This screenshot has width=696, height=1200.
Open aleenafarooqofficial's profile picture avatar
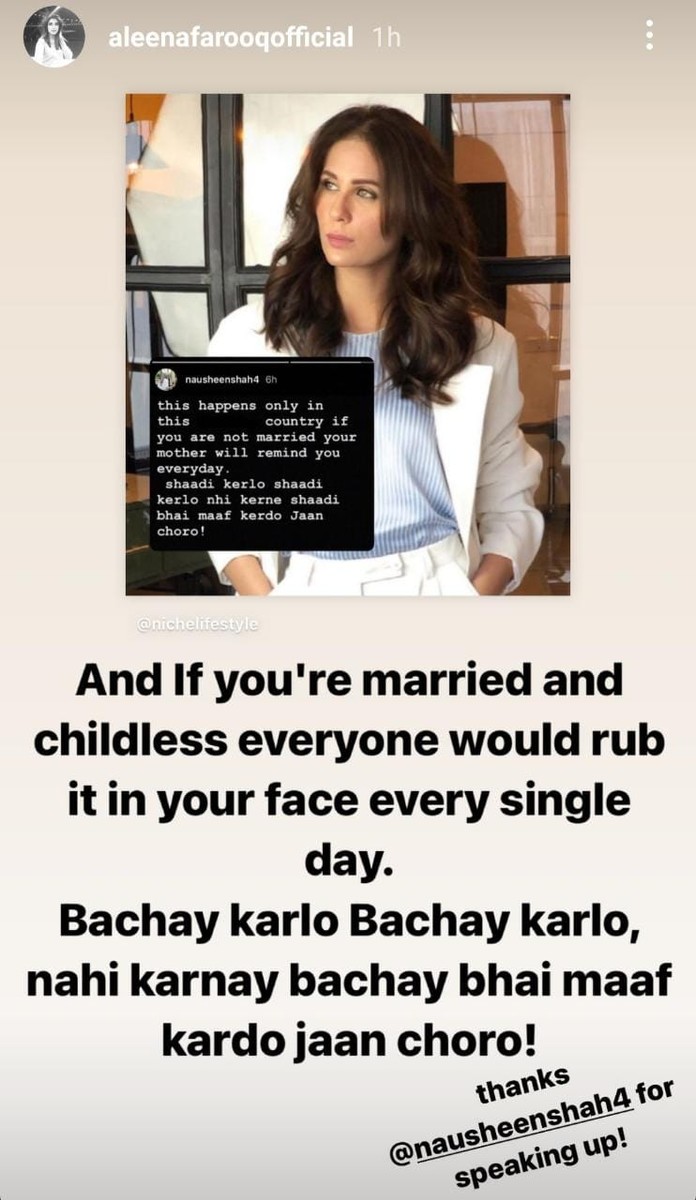click(52, 38)
